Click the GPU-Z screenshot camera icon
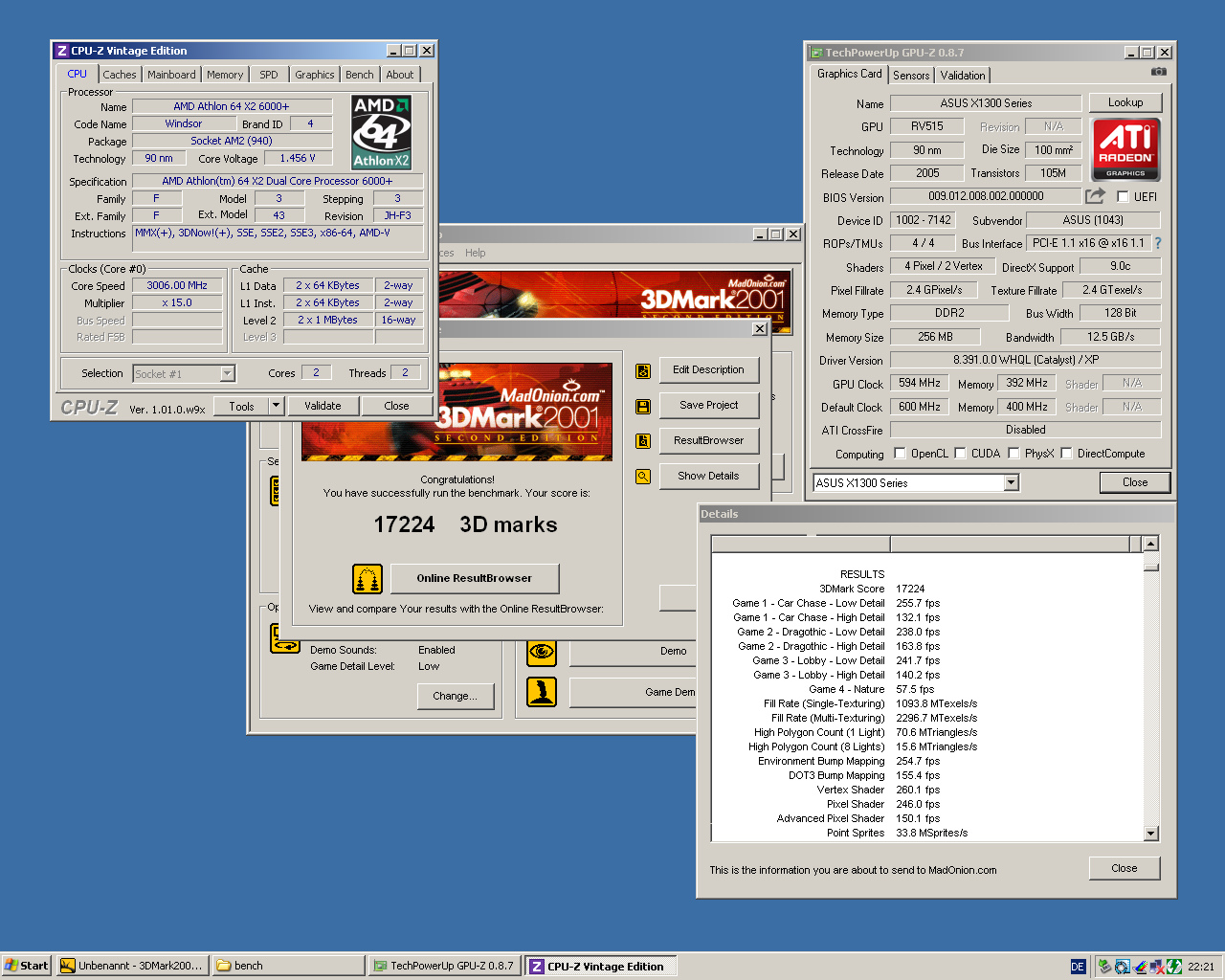The image size is (1225, 980). coord(1158,72)
